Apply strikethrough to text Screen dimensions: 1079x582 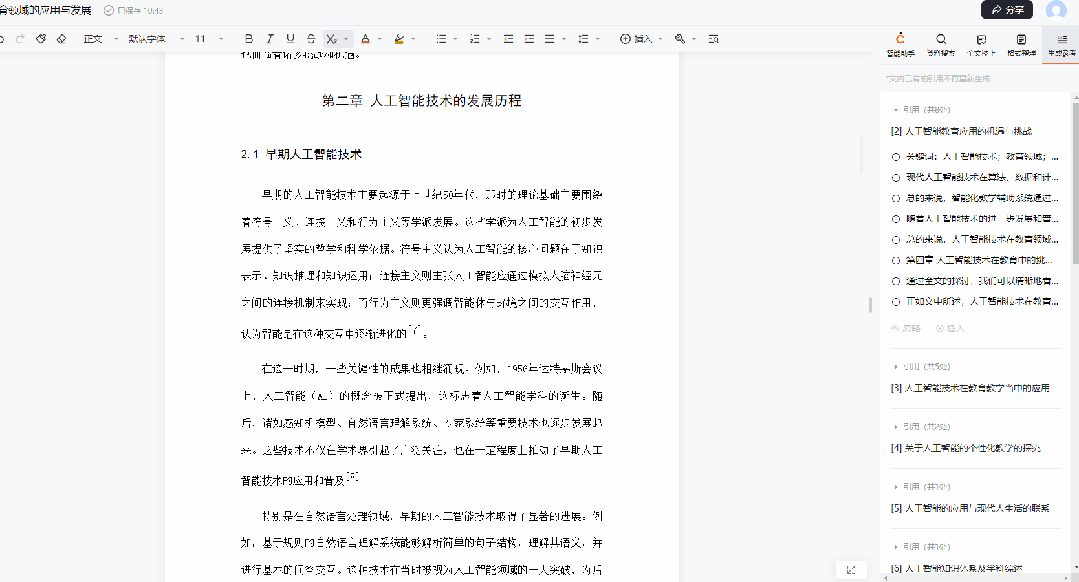click(x=310, y=38)
